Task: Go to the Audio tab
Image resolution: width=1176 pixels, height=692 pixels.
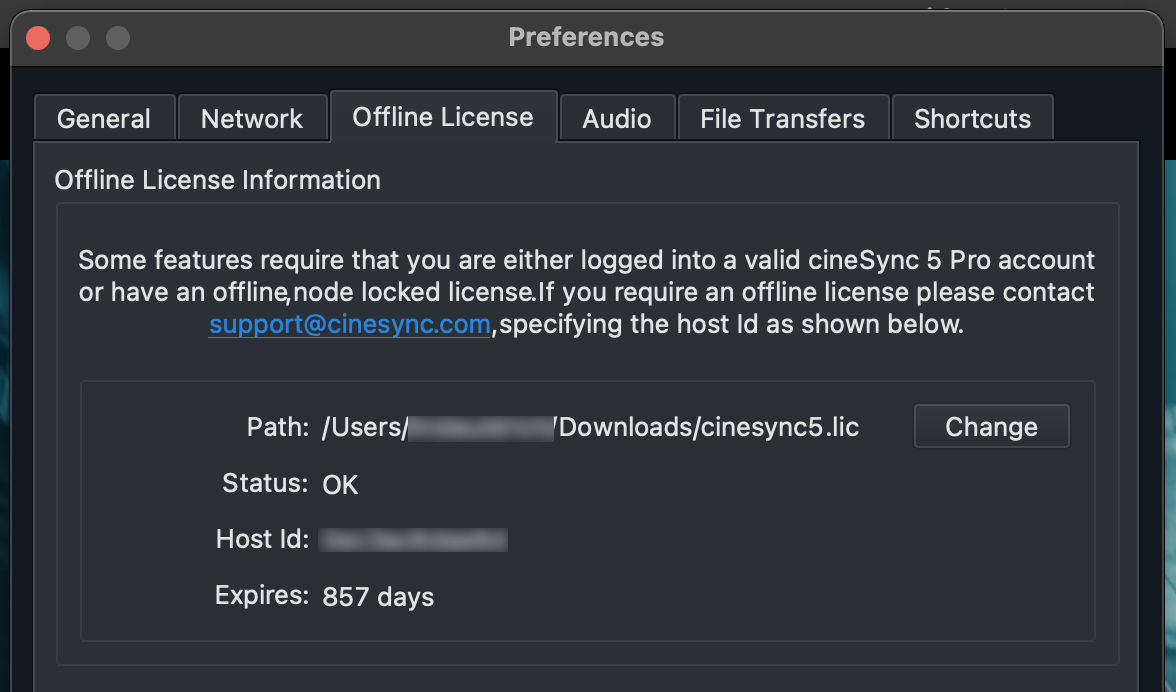Action: tap(617, 118)
